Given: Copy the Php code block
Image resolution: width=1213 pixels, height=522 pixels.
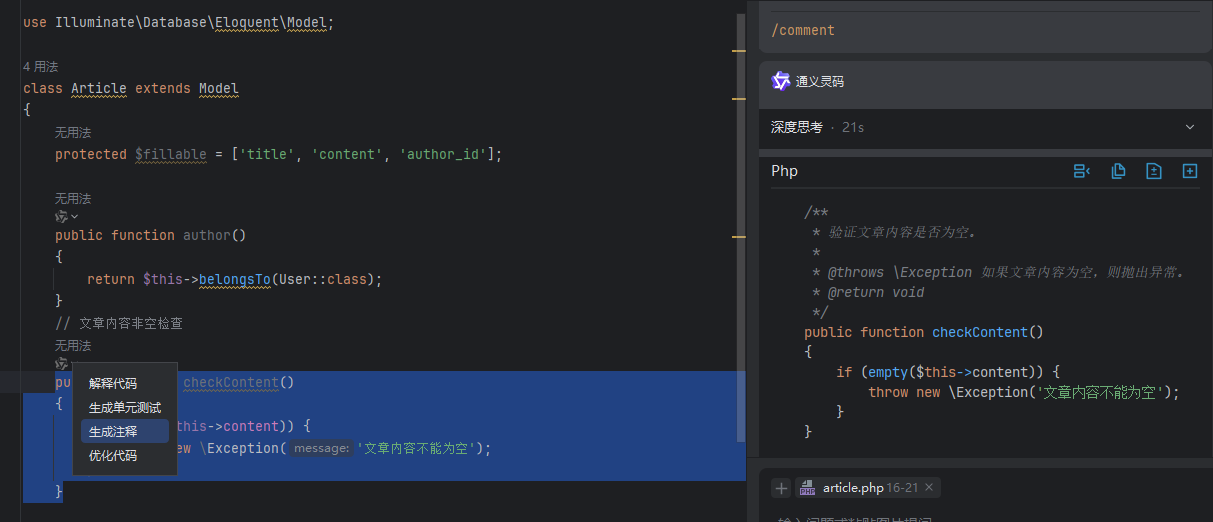Looking at the screenshot, I should 1118,171.
